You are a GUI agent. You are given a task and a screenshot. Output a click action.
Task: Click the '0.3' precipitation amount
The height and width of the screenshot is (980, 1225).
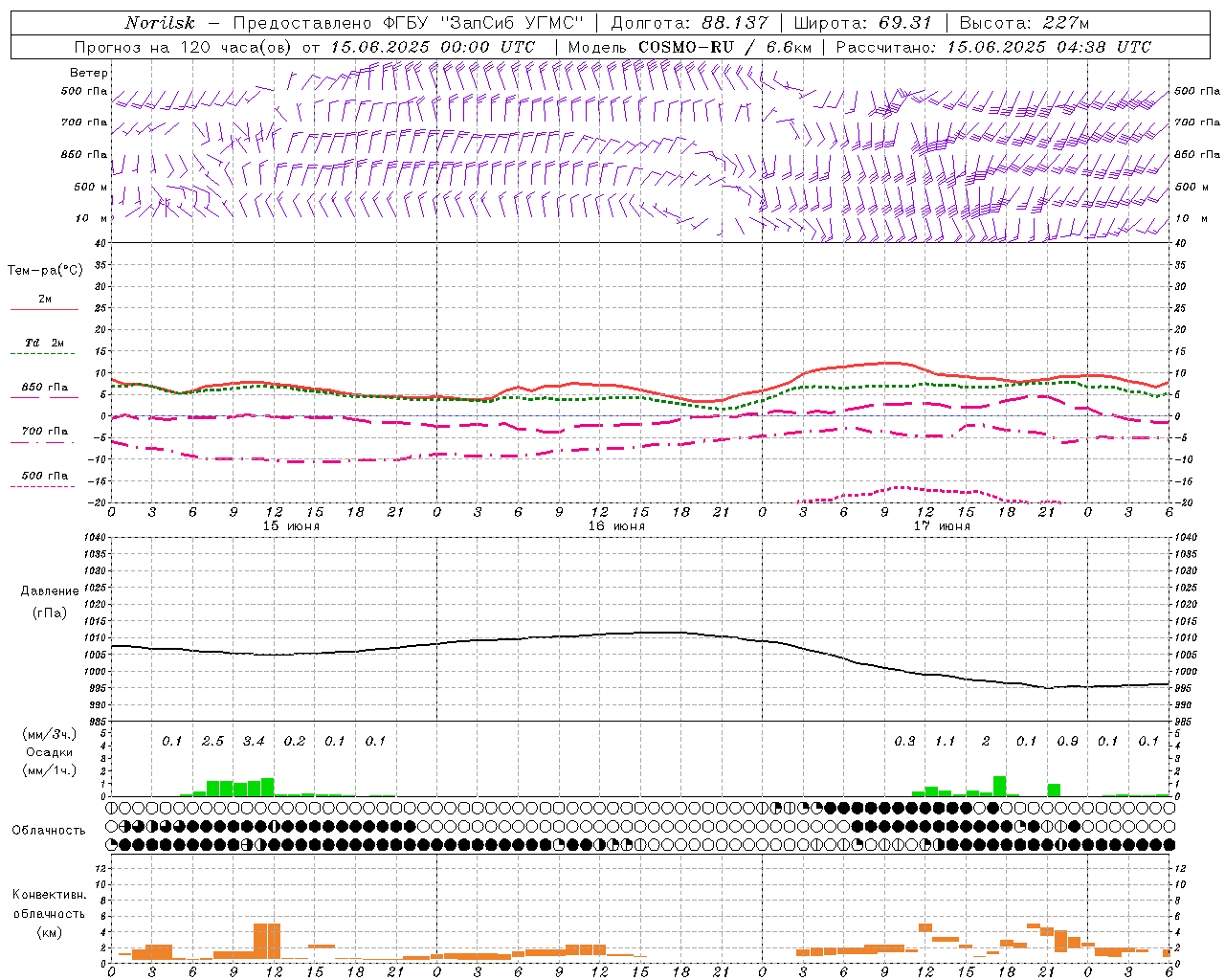(904, 741)
